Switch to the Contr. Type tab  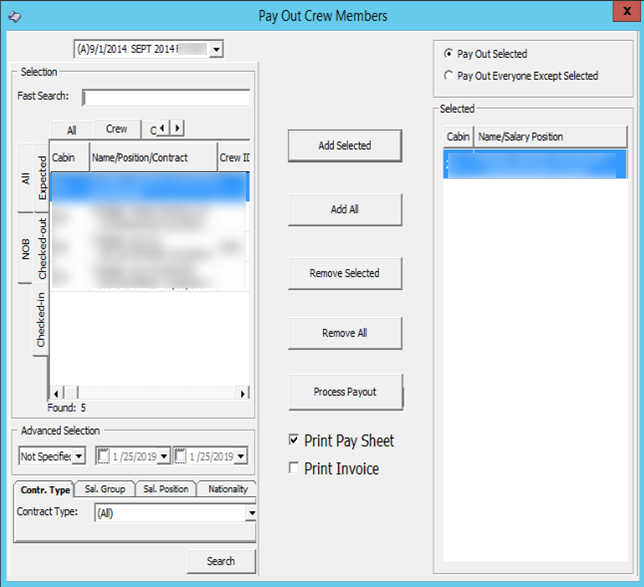[x=45, y=490]
